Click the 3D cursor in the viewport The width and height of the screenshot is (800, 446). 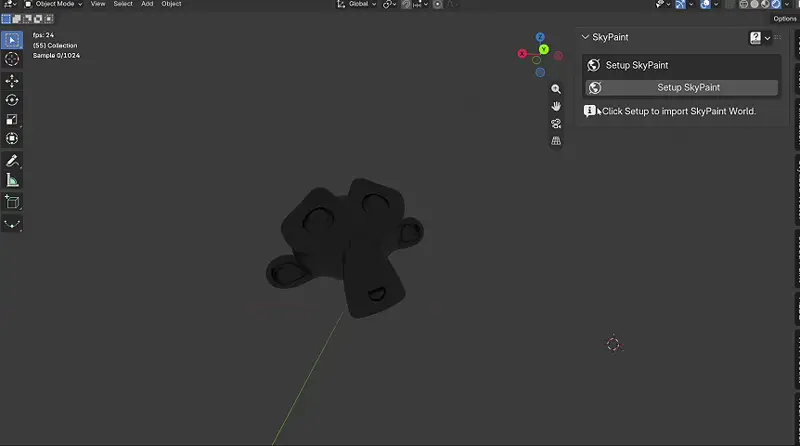point(613,344)
